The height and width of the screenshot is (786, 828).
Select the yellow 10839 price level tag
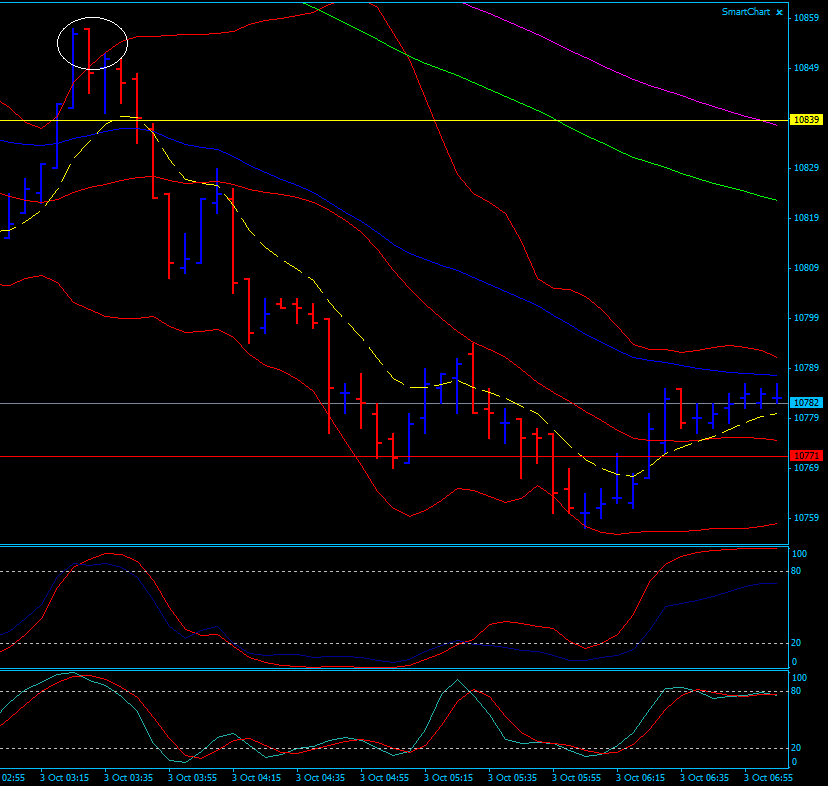coord(806,120)
